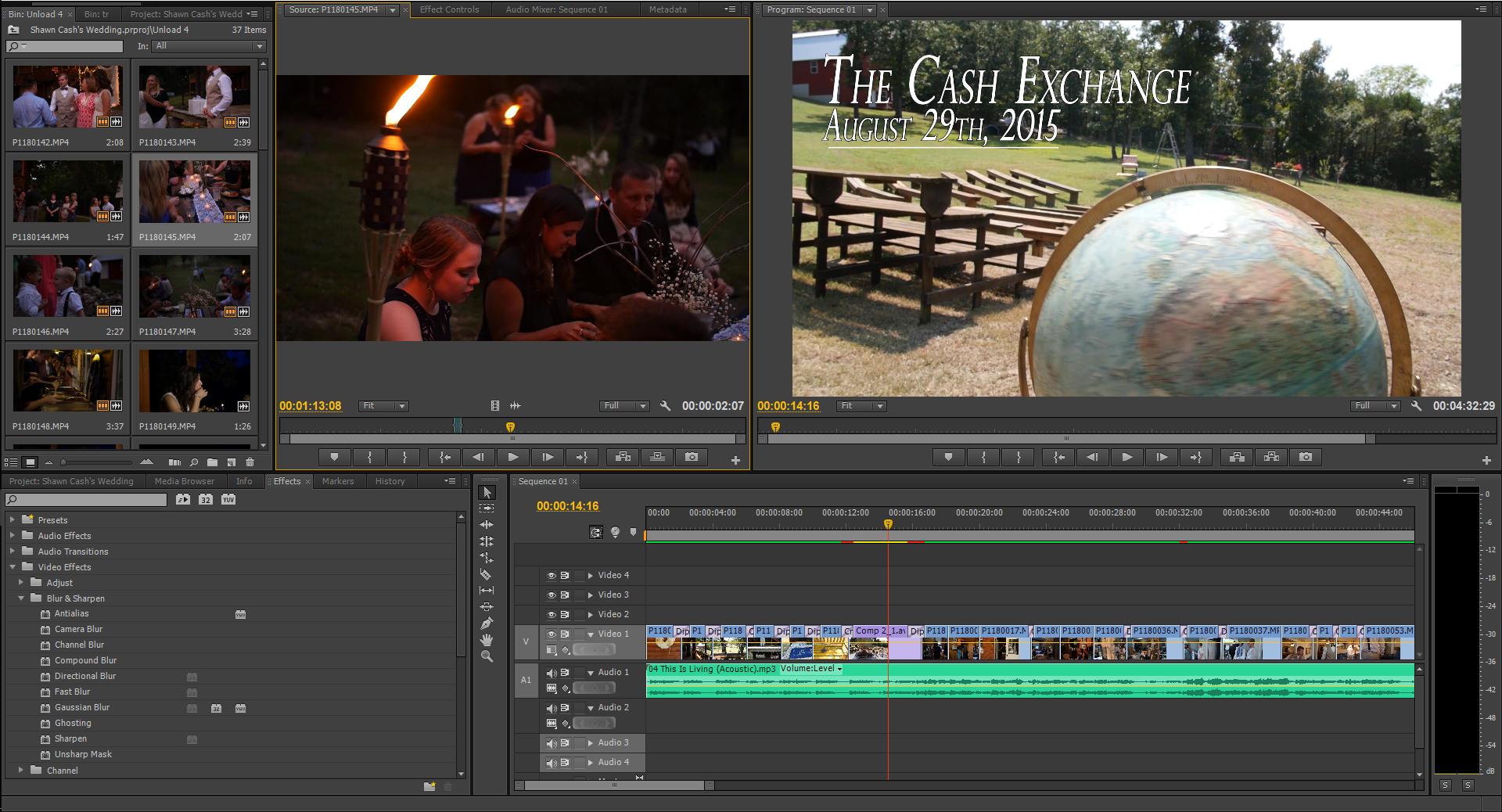1502x812 pixels.
Task: Select the P1180145.MP4 clip thumbnail
Action: (x=194, y=192)
